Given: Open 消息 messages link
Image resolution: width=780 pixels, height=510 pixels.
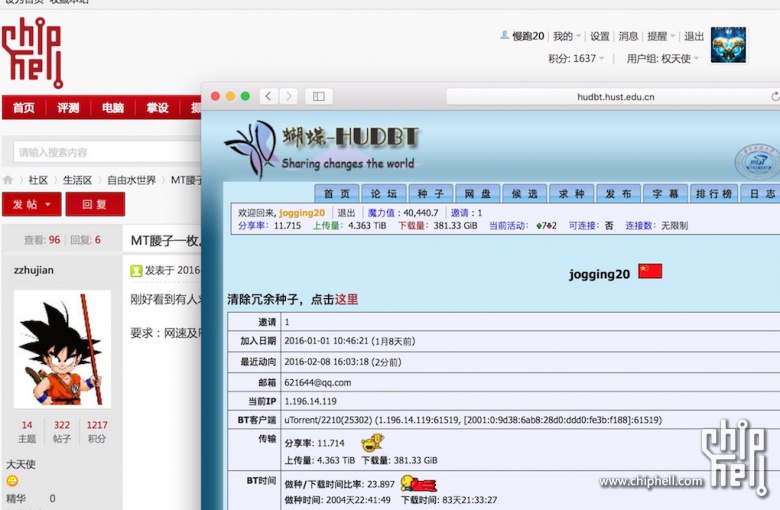Looking at the screenshot, I should click(x=628, y=36).
